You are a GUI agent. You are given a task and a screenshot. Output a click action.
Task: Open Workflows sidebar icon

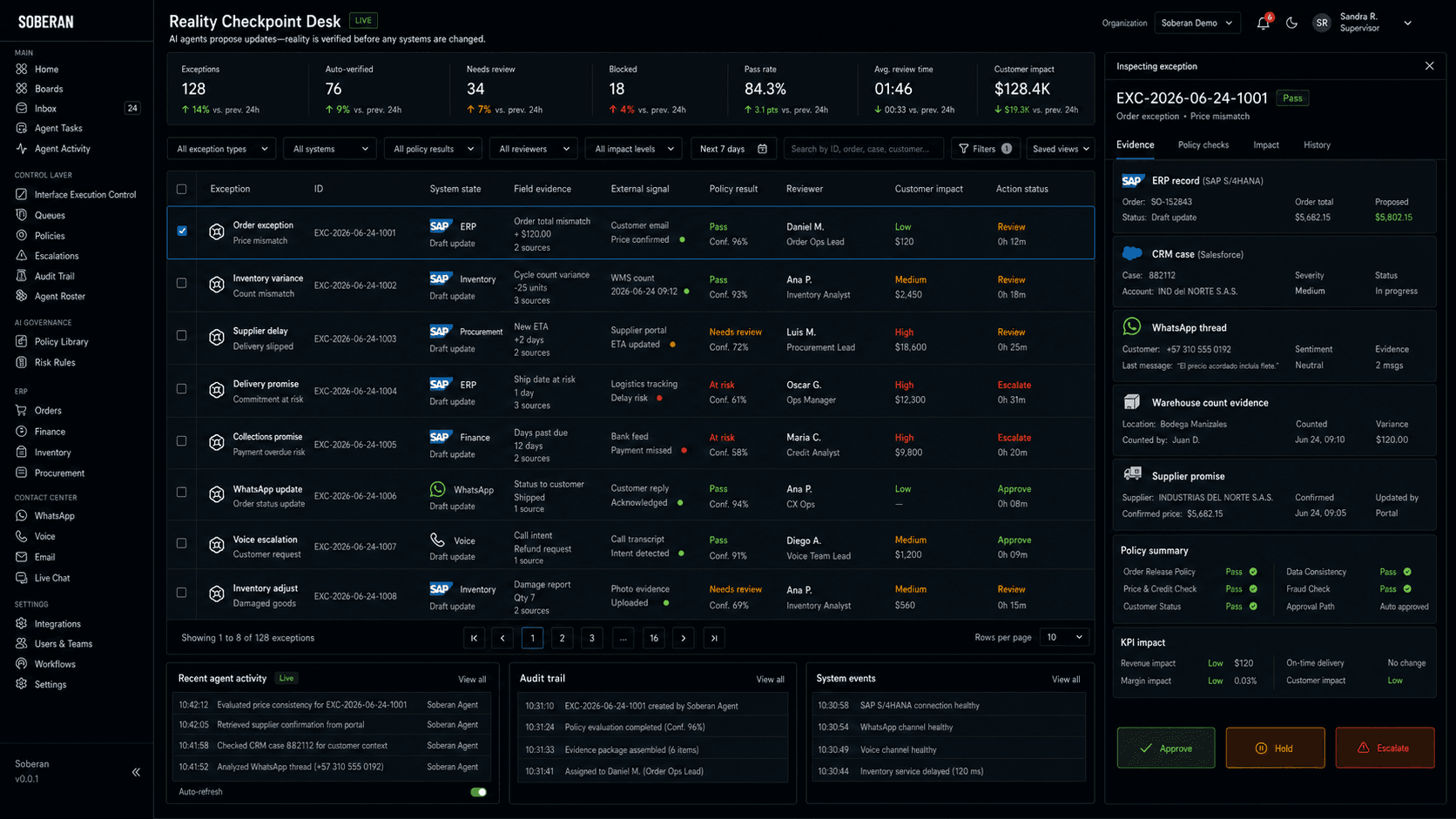coord(22,663)
